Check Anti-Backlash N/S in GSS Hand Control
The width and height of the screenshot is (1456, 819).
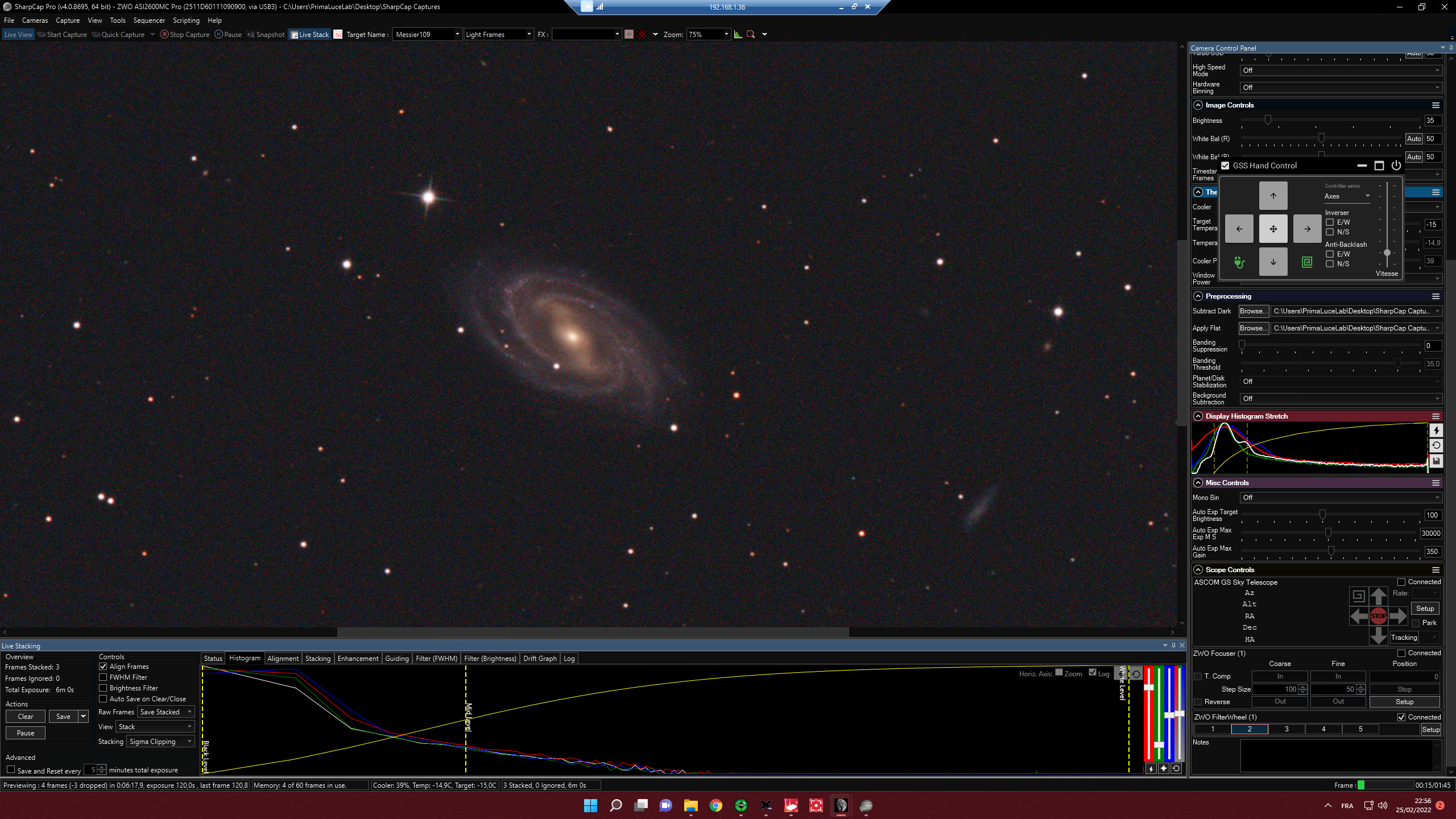(x=1330, y=264)
